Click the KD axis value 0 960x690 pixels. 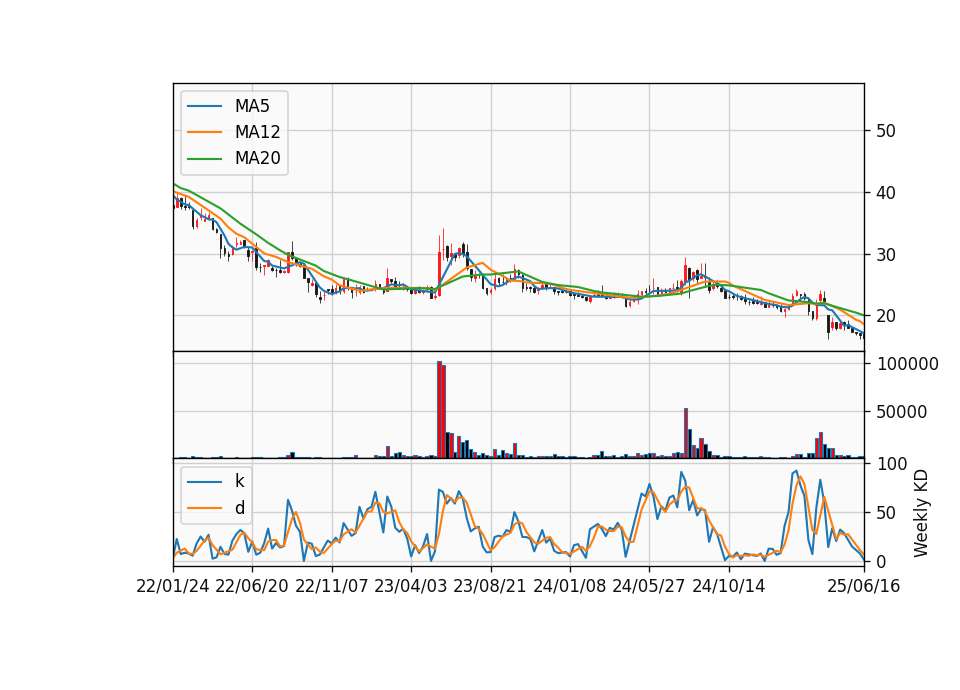882,561
